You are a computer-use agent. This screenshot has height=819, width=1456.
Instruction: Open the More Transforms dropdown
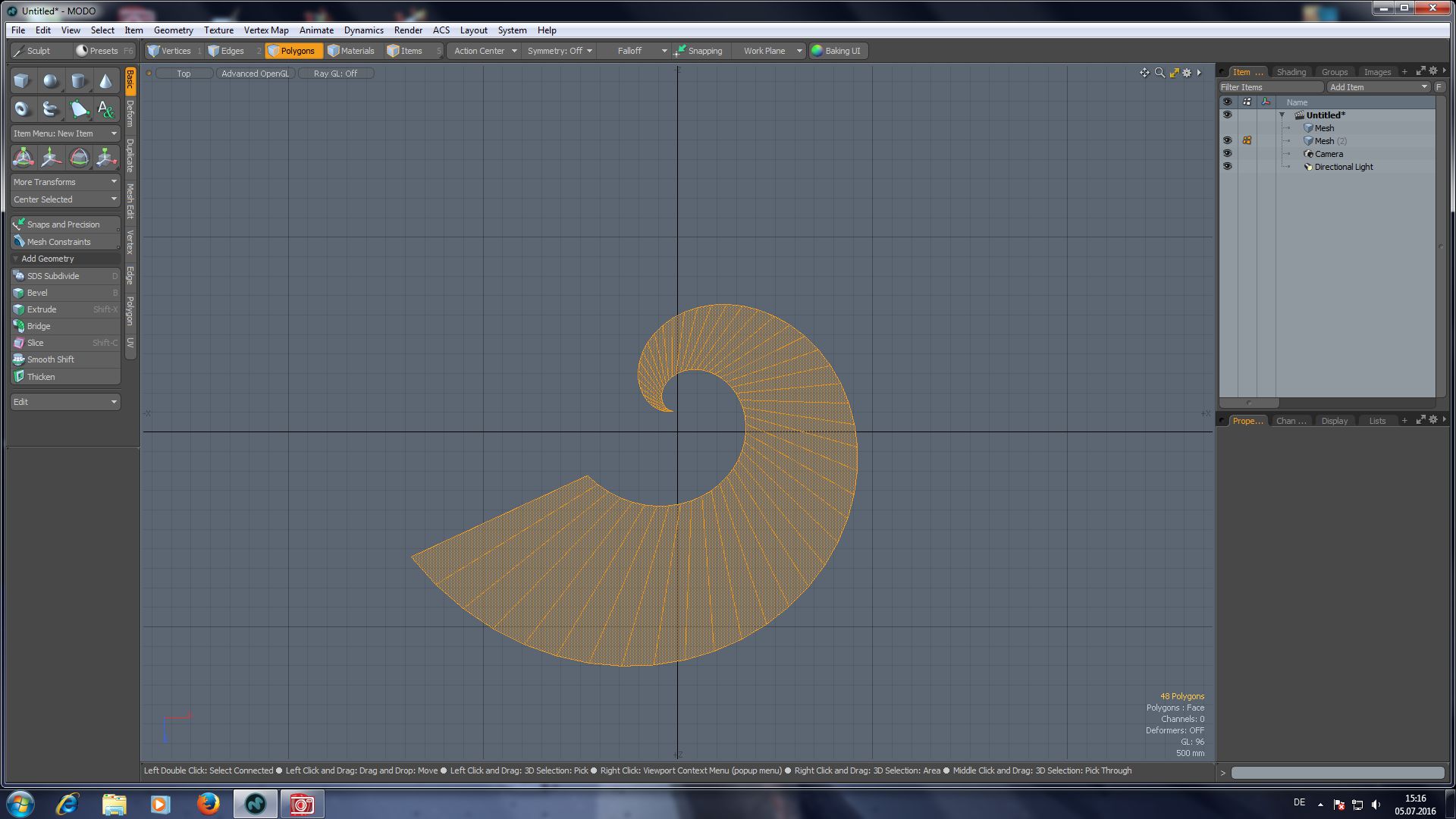point(65,182)
